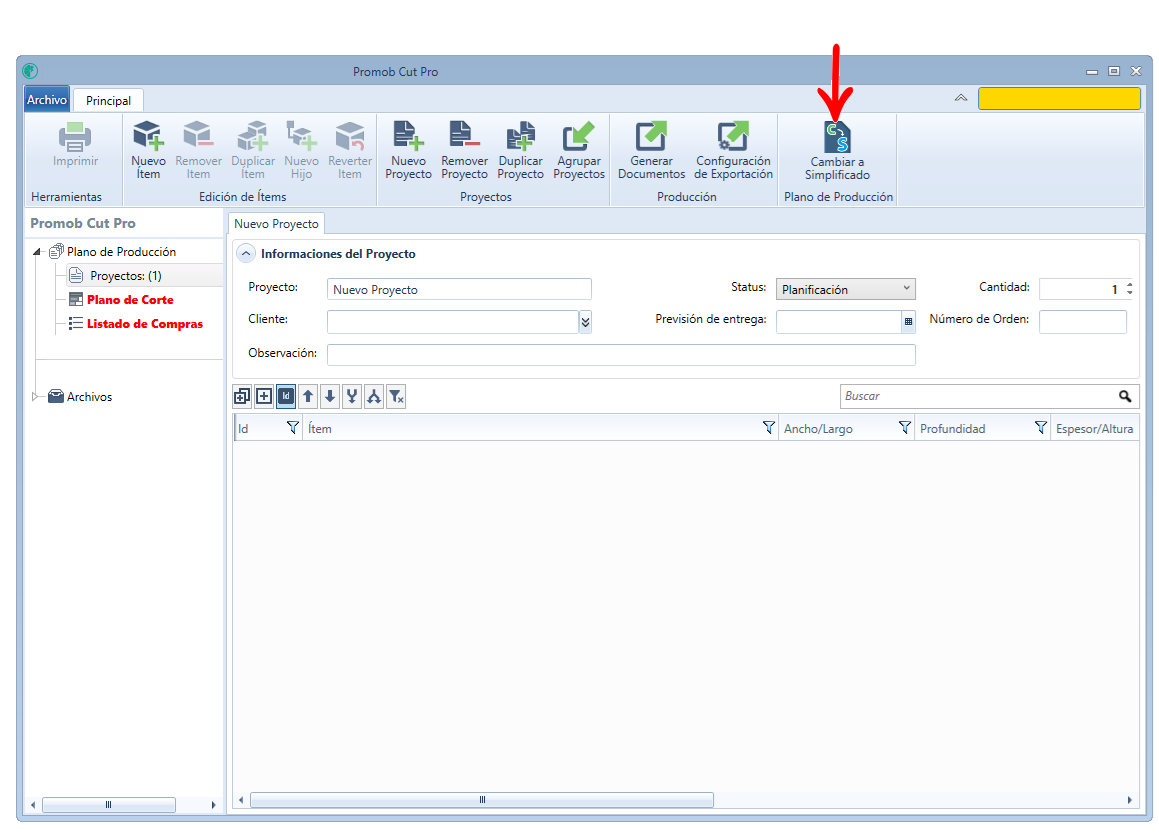Click the Nuevo Ítem icon
The height and width of the screenshot is (833, 1159).
pos(148,136)
